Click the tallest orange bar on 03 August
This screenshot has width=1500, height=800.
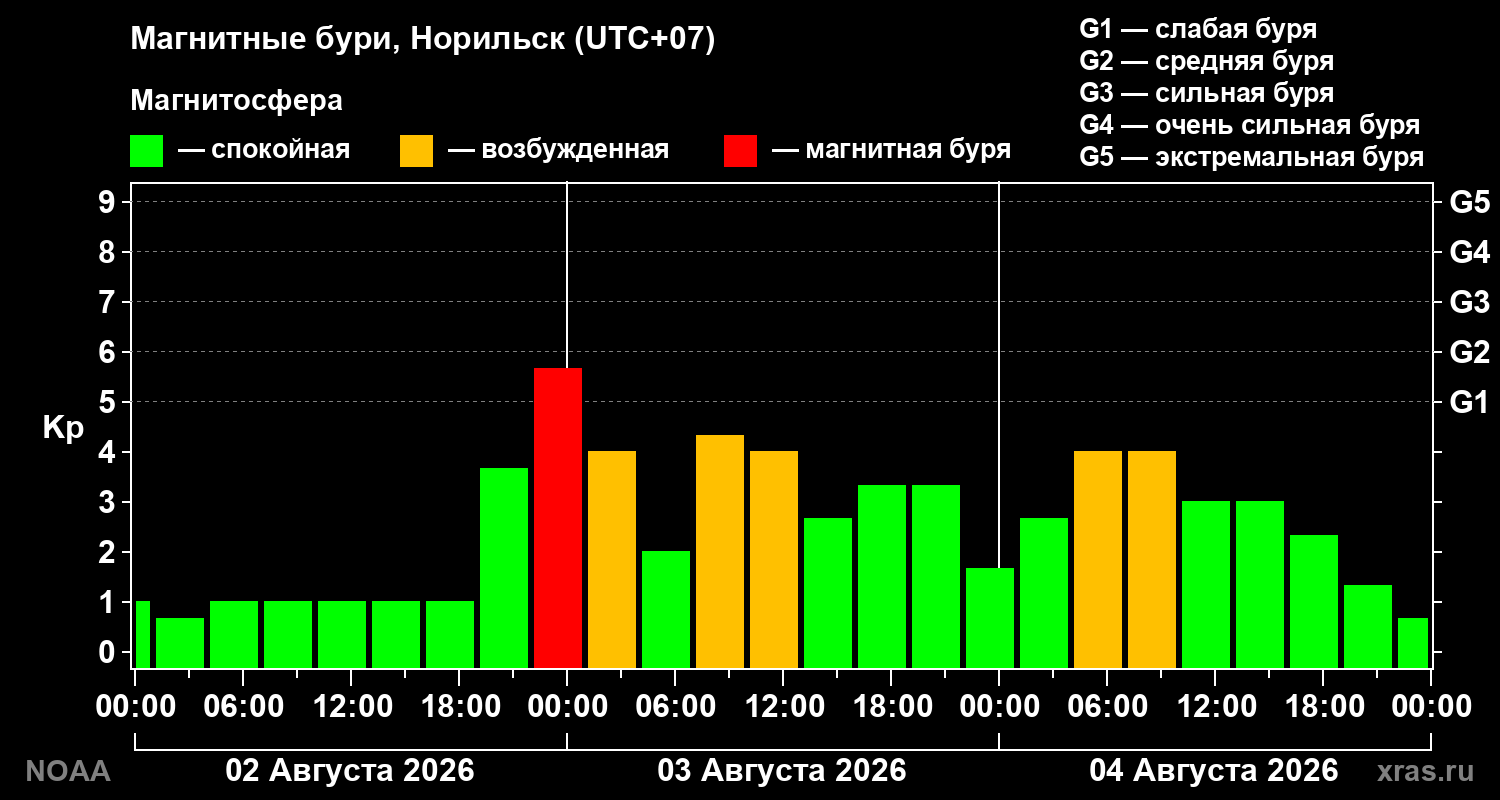[x=720, y=551]
